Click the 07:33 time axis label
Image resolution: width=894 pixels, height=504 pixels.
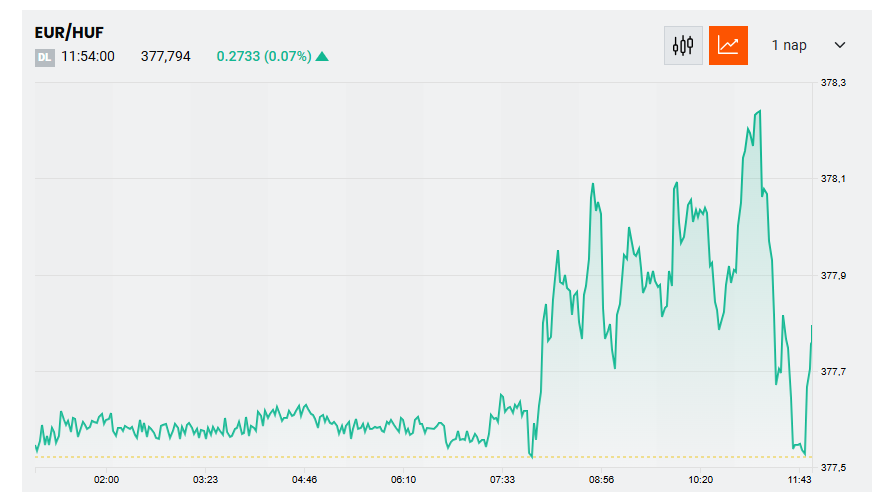pos(503,480)
